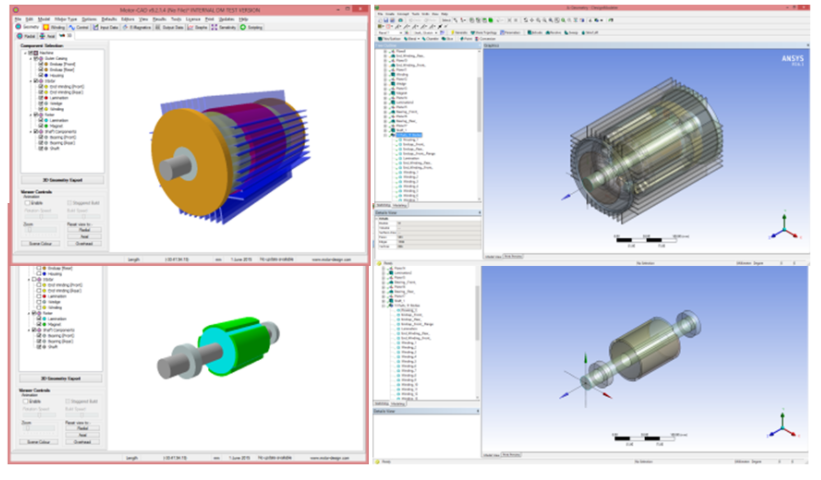Image resolution: width=821 pixels, height=480 pixels.
Task: Tick the Enable animation checkbox in upper window
Action: point(27,202)
